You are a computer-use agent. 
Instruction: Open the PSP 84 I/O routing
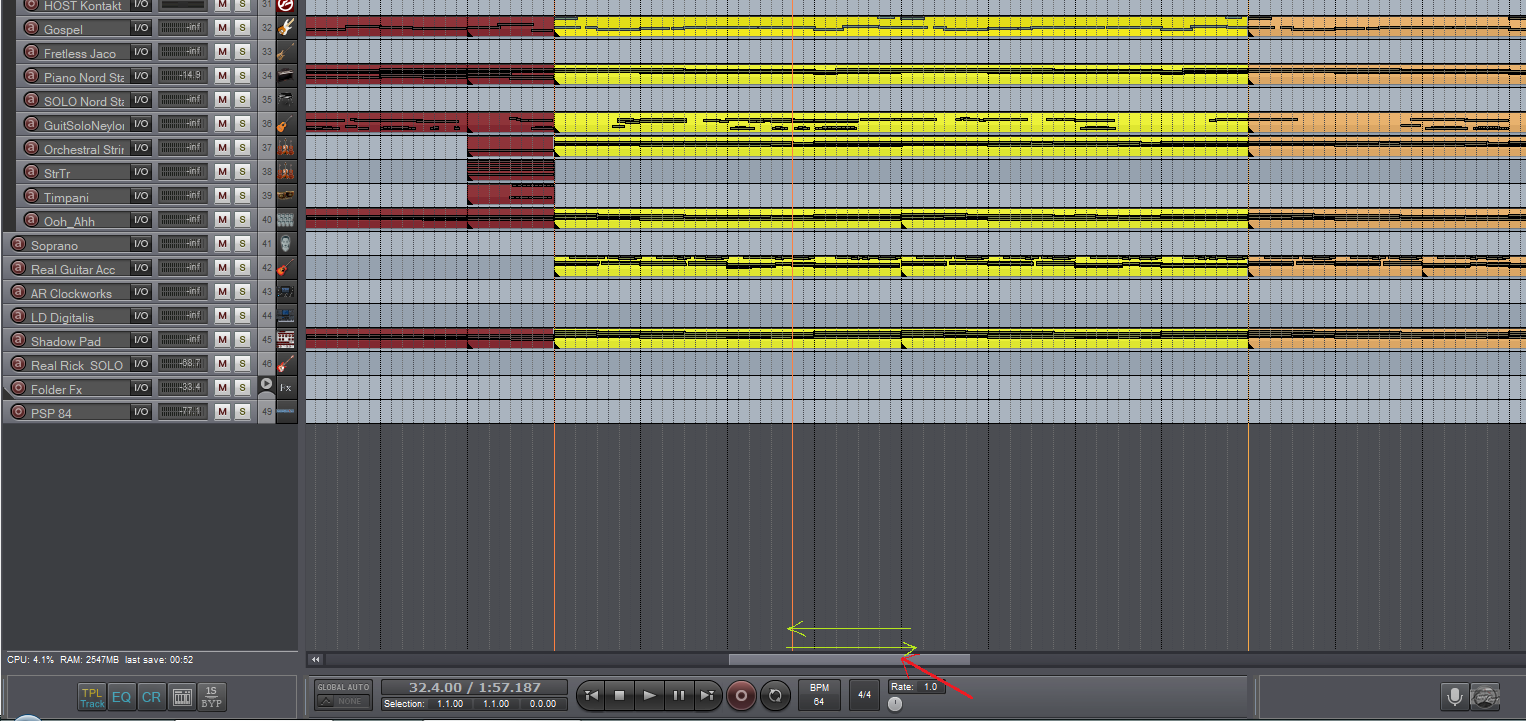[x=141, y=412]
